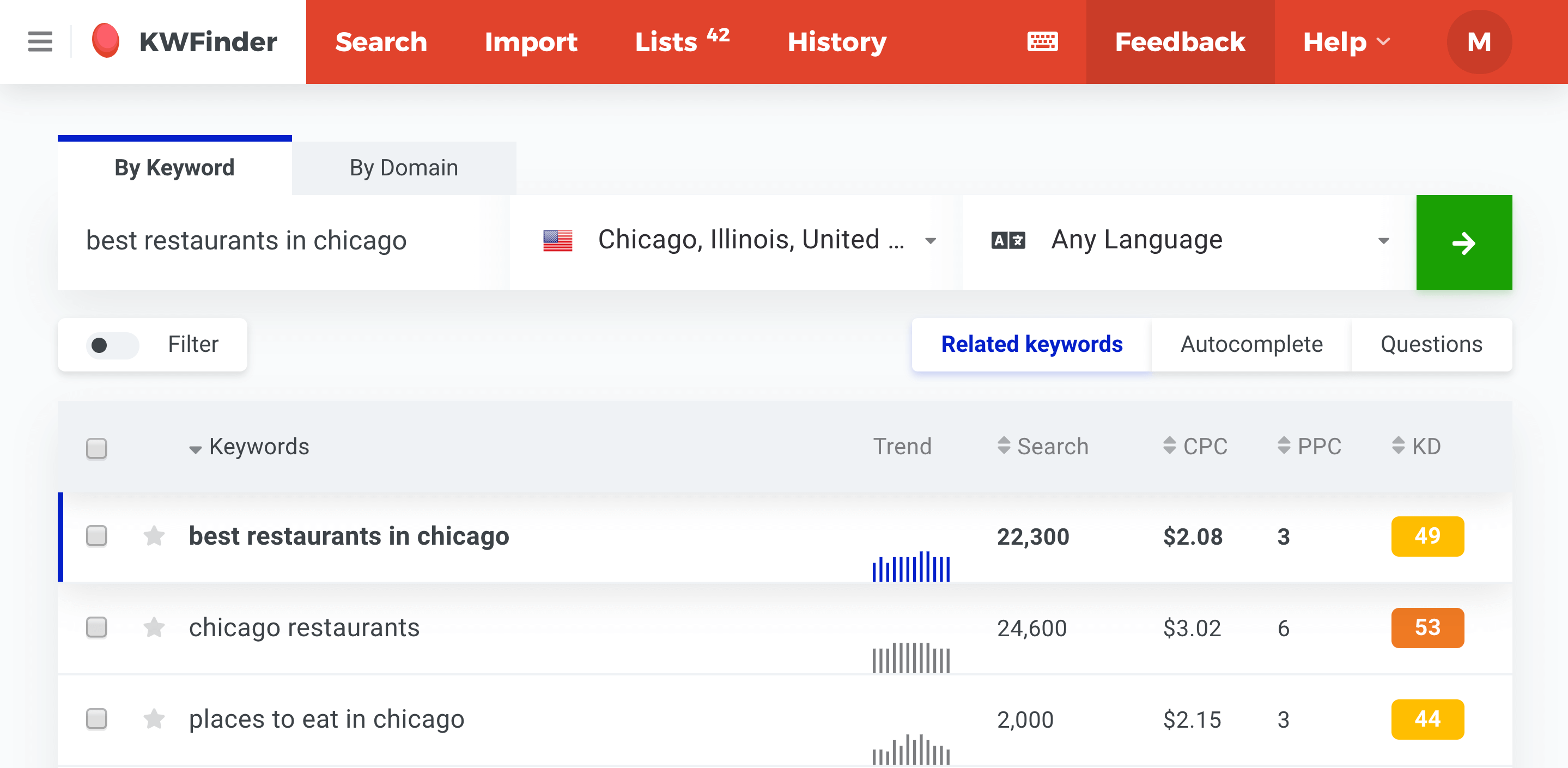Select the Autocomplete tab
The image size is (1568, 768).
(x=1251, y=344)
